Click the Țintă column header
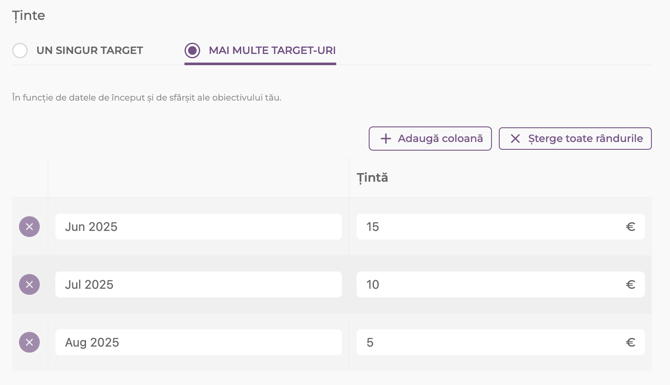The image size is (670, 385). [373, 178]
